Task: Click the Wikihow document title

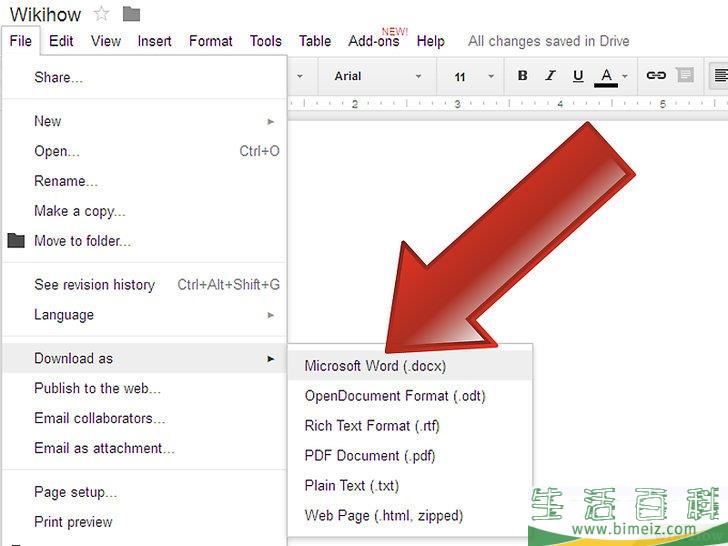Action: click(x=46, y=14)
